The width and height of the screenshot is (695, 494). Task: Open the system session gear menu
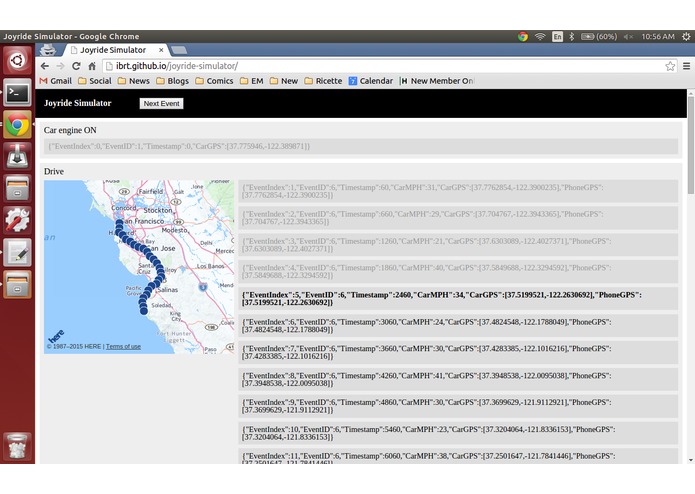686,36
